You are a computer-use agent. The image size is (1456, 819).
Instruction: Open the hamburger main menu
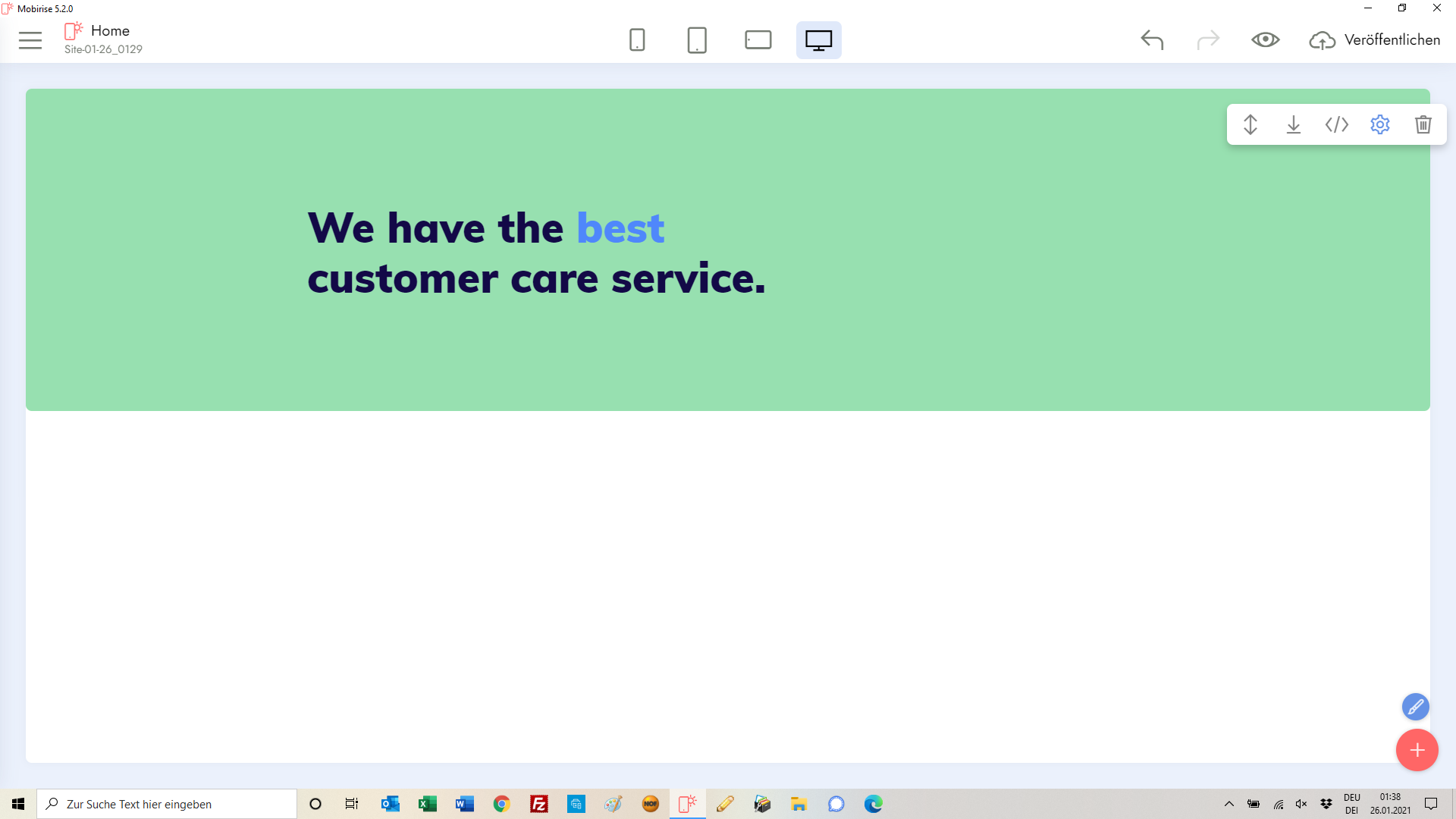coord(30,40)
